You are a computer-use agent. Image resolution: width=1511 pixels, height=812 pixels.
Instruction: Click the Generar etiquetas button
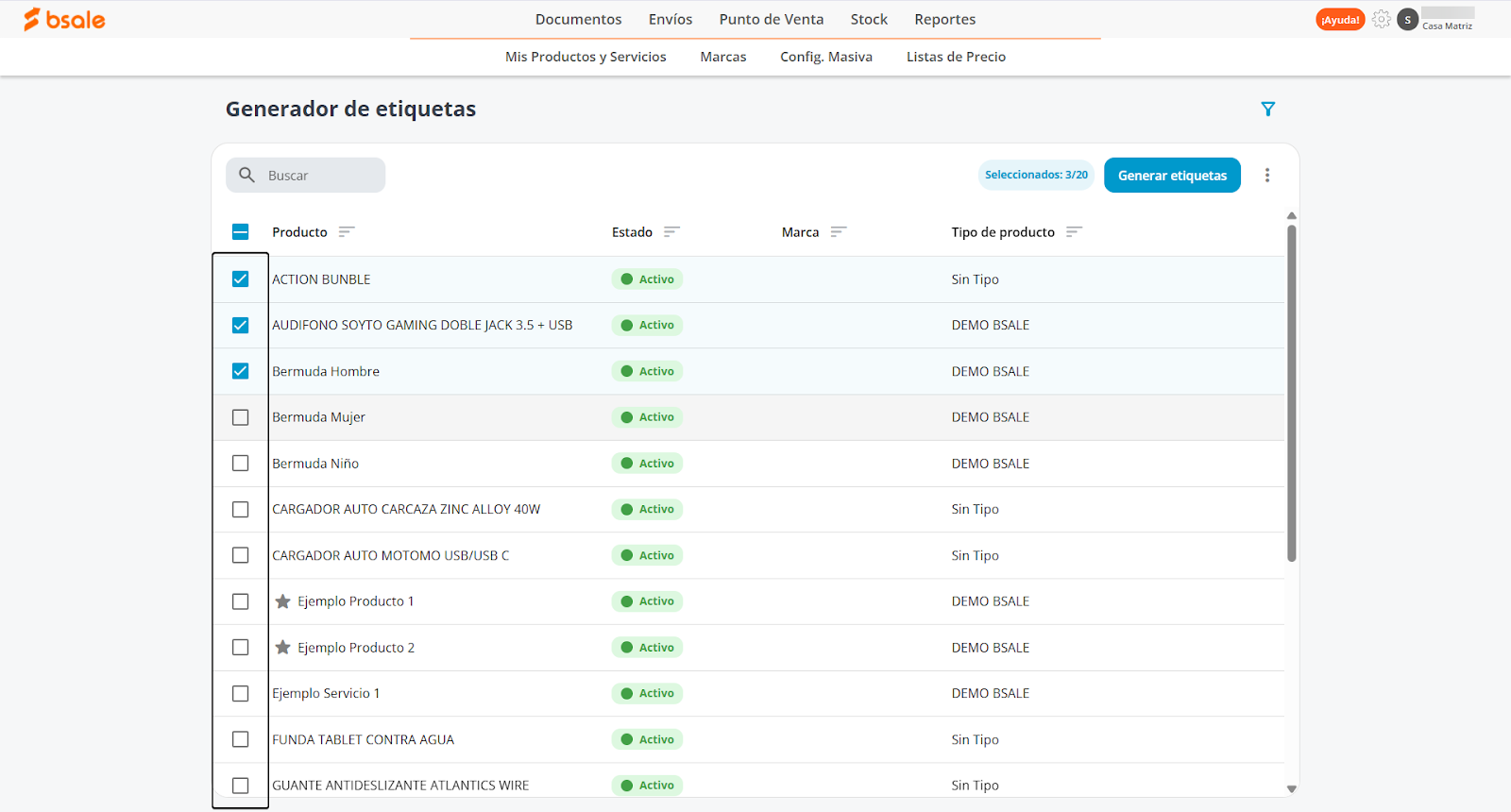1172,175
